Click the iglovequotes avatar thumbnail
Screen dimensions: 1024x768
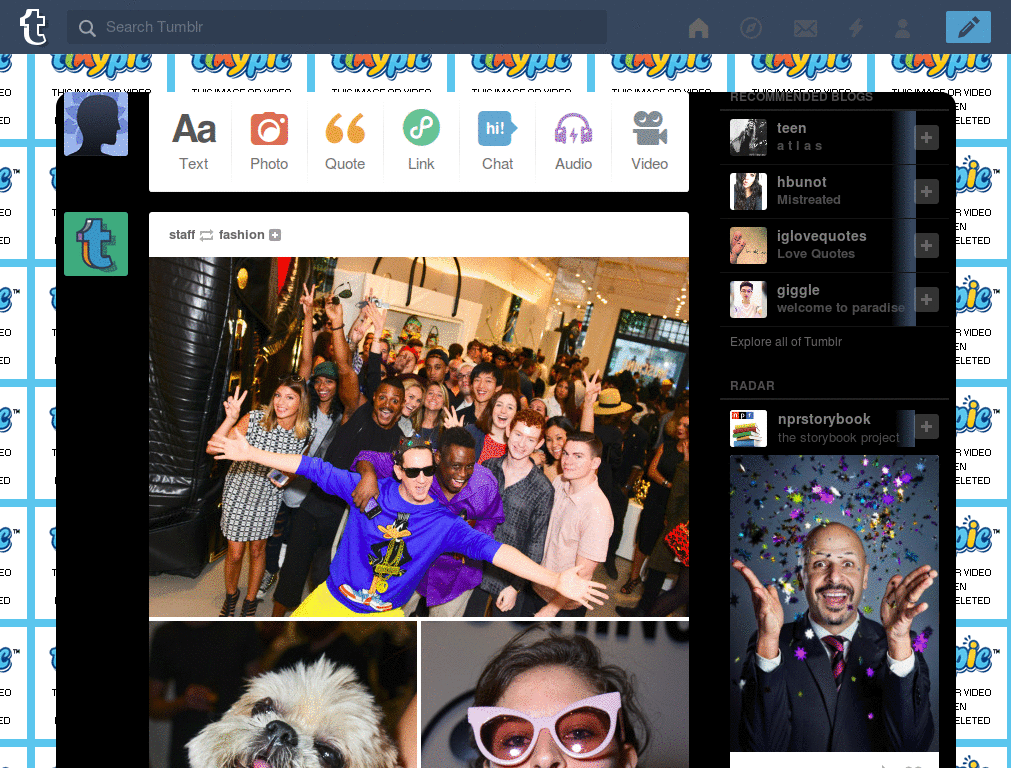click(x=748, y=246)
